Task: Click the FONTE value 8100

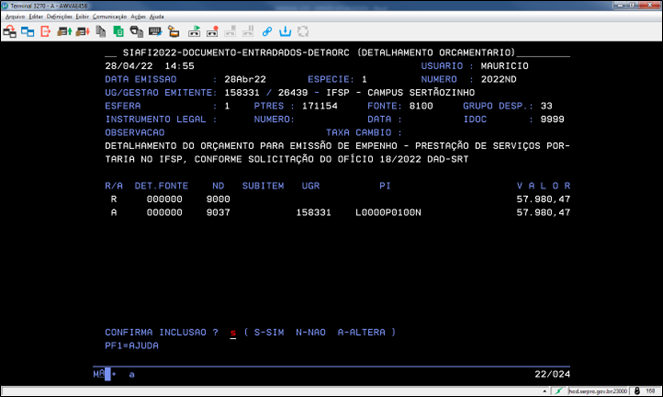Action: [x=421, y=106]
